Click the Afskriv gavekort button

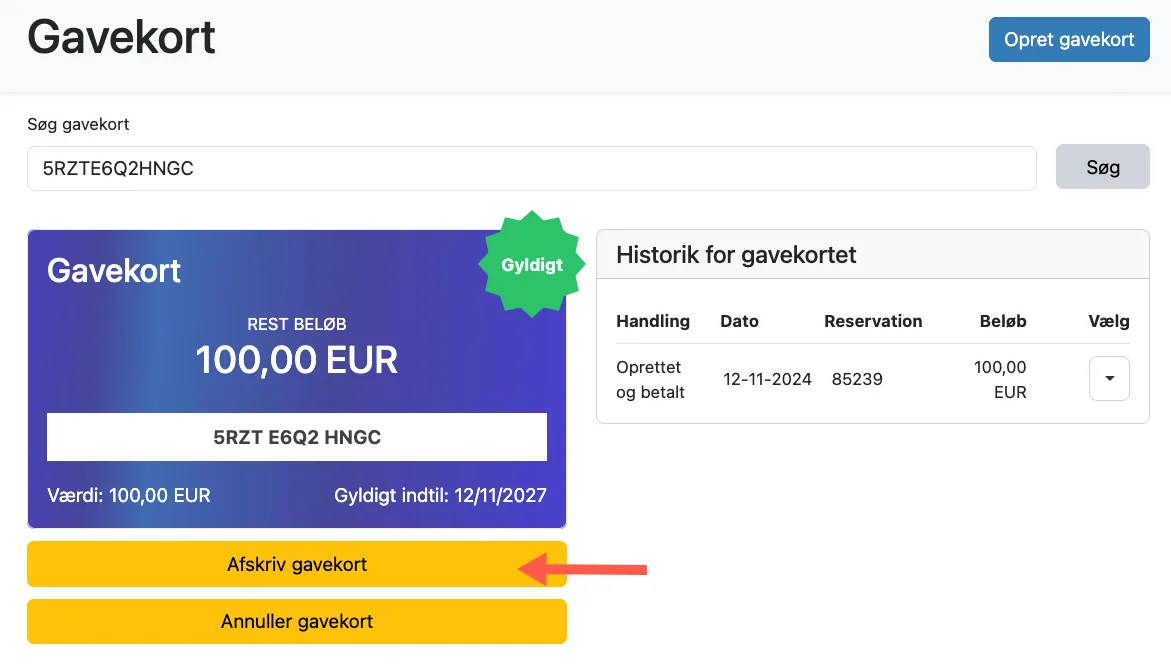296,564
